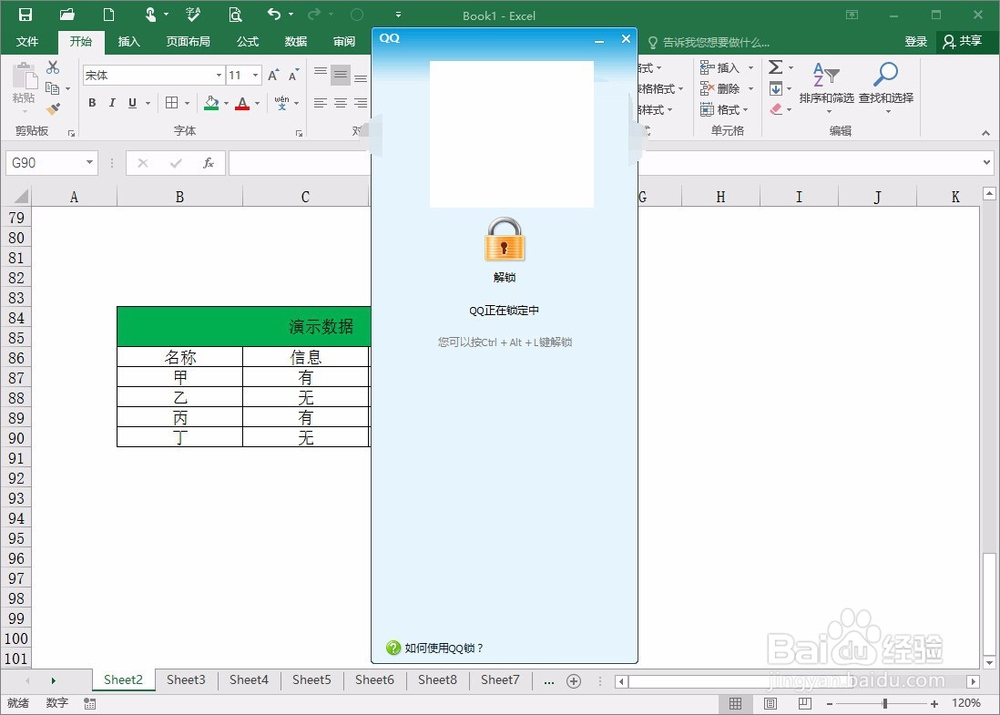
Task: Expand the formula bar
Action: point(987,163)
